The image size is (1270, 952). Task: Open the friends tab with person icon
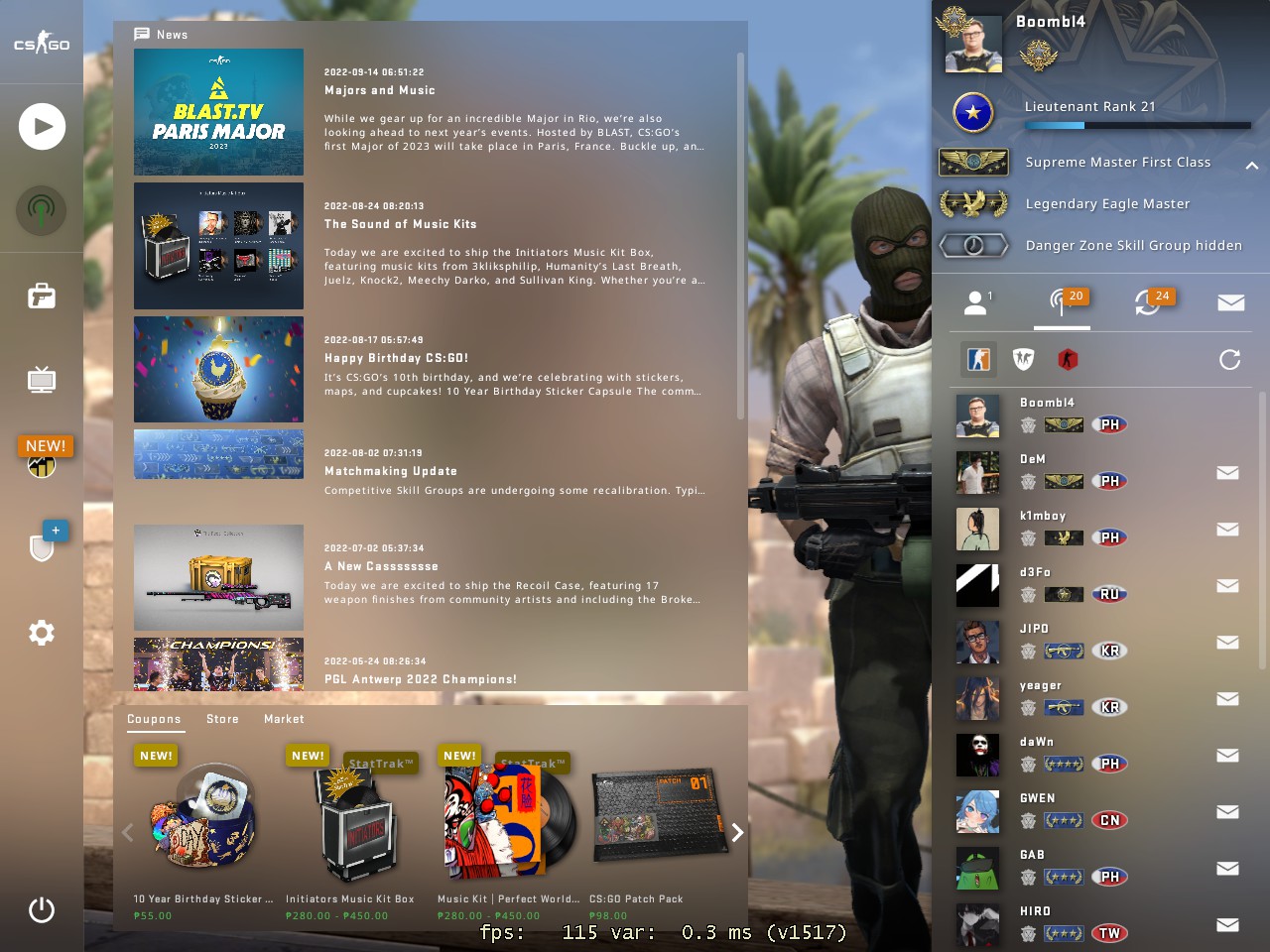(978, 302)
